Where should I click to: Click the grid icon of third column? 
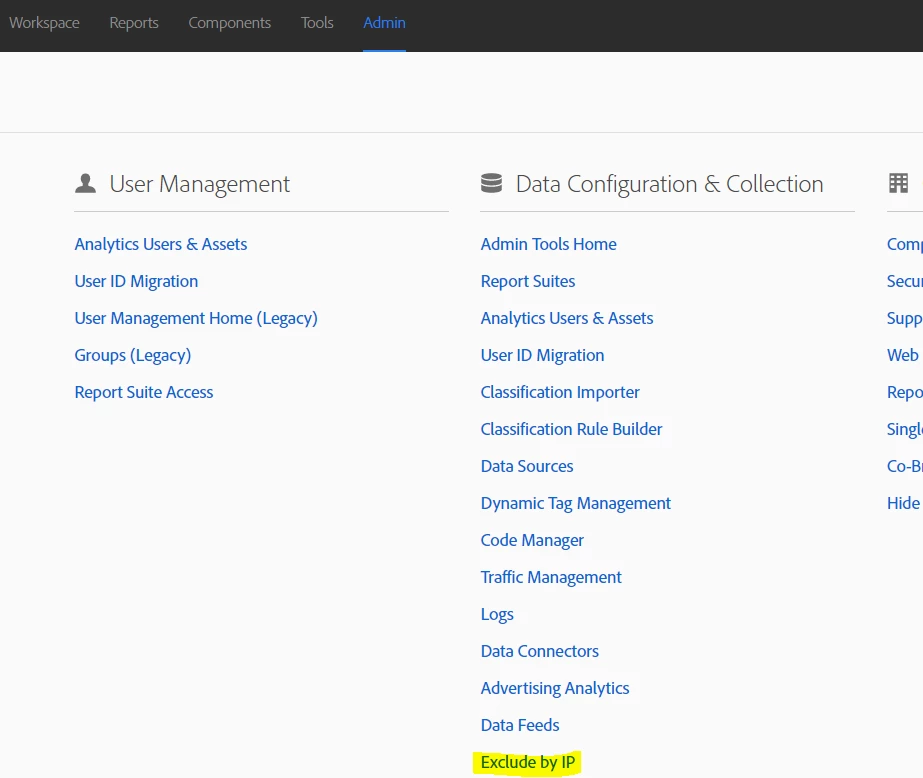point(898,183)
